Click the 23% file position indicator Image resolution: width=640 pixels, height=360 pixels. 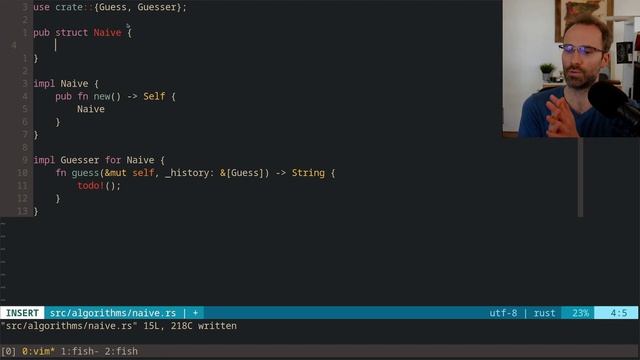pos(580,313)
